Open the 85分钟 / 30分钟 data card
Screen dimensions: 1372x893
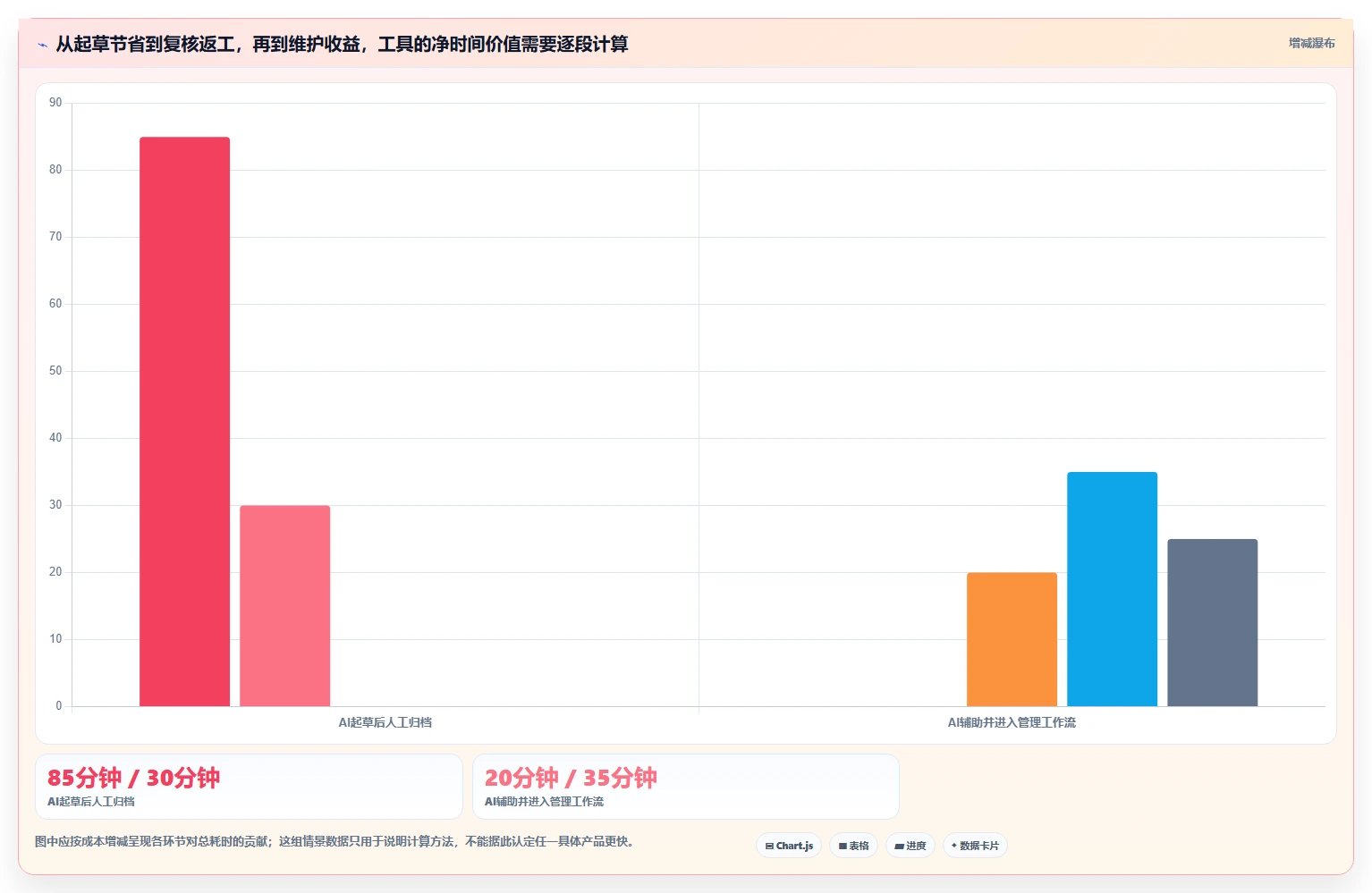[249, 787]
